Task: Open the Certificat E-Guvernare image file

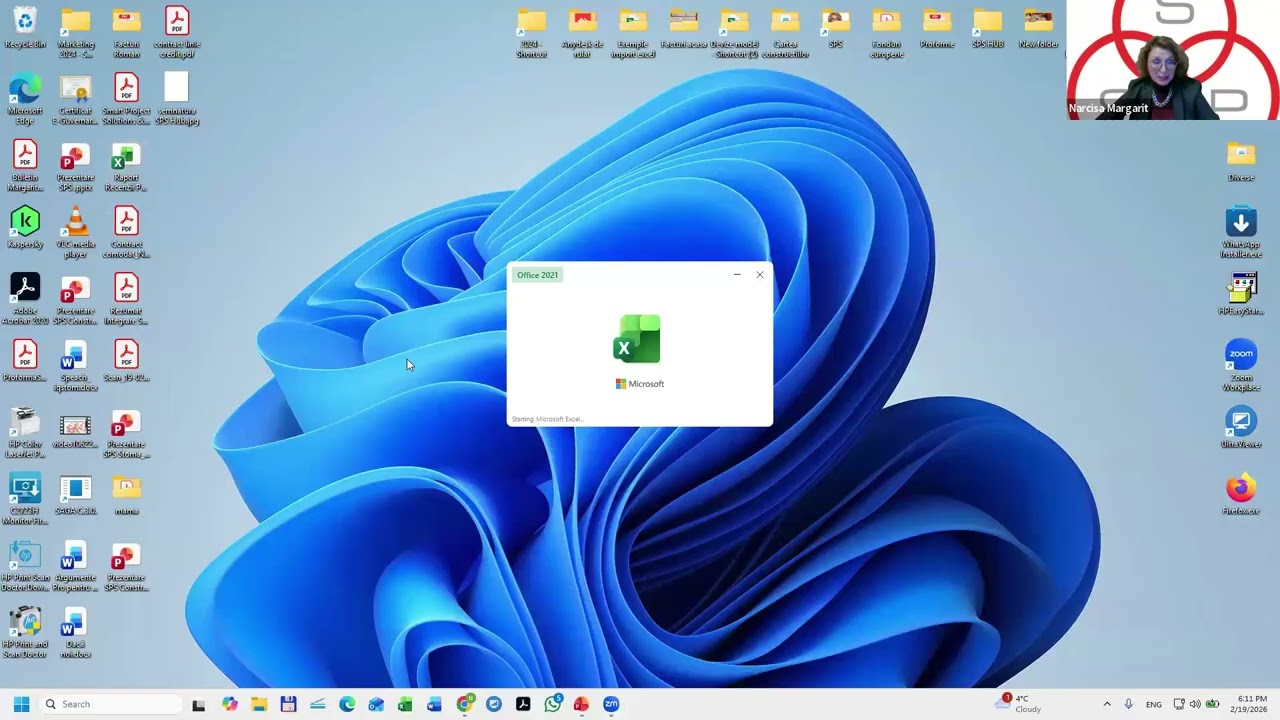Action: coord(75,99)
